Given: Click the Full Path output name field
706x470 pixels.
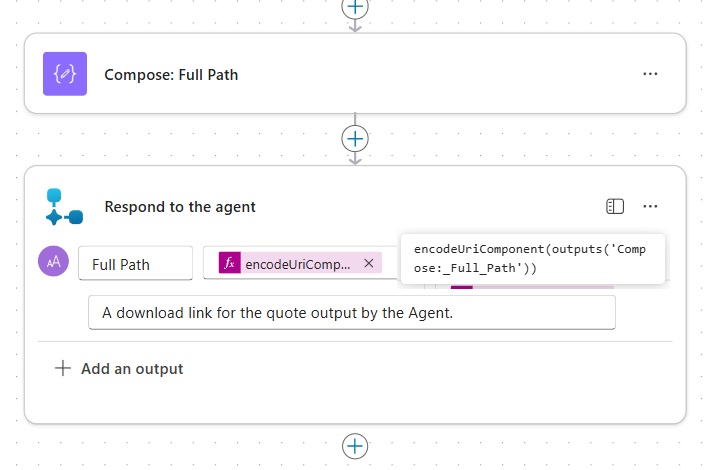Looking at the screenshot, I should [x=135, y=264].
